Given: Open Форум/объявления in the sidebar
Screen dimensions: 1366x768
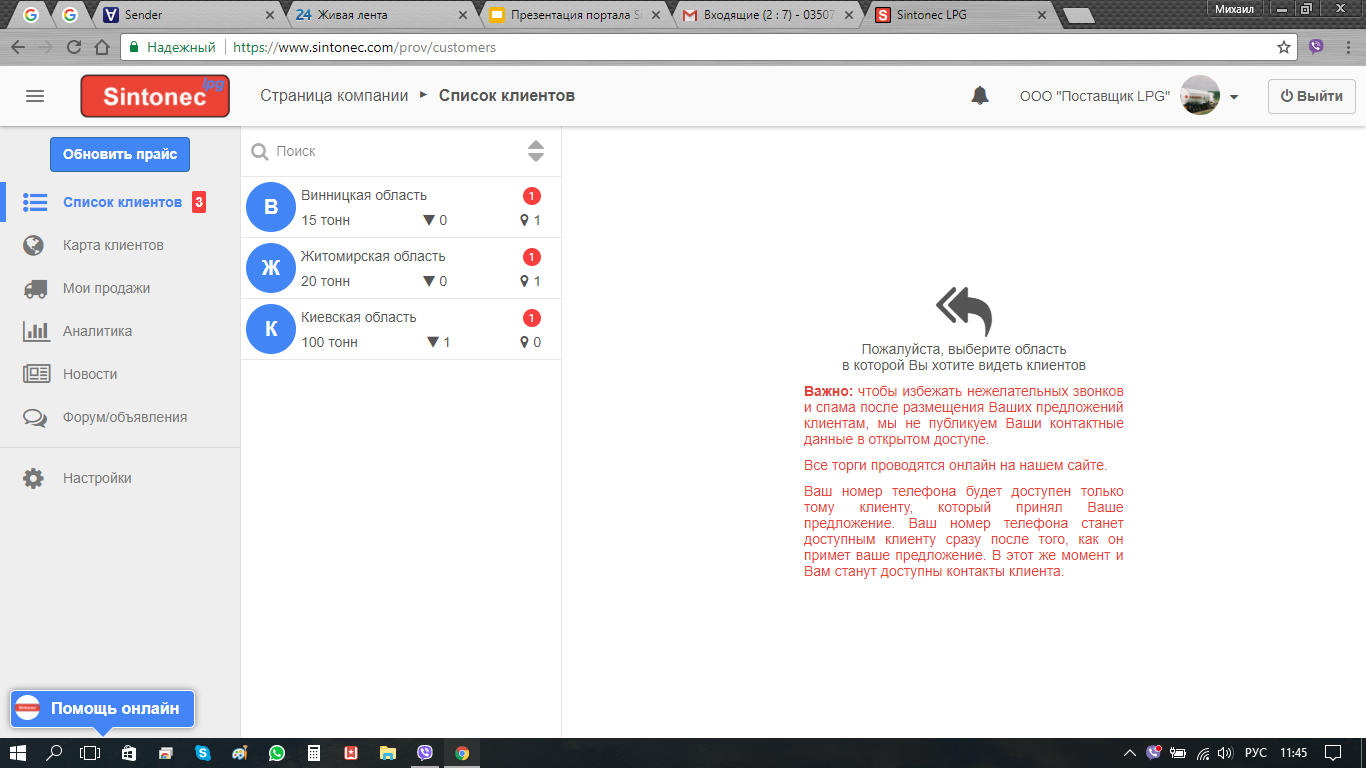Looking at the screenshot, I should 124,417.
